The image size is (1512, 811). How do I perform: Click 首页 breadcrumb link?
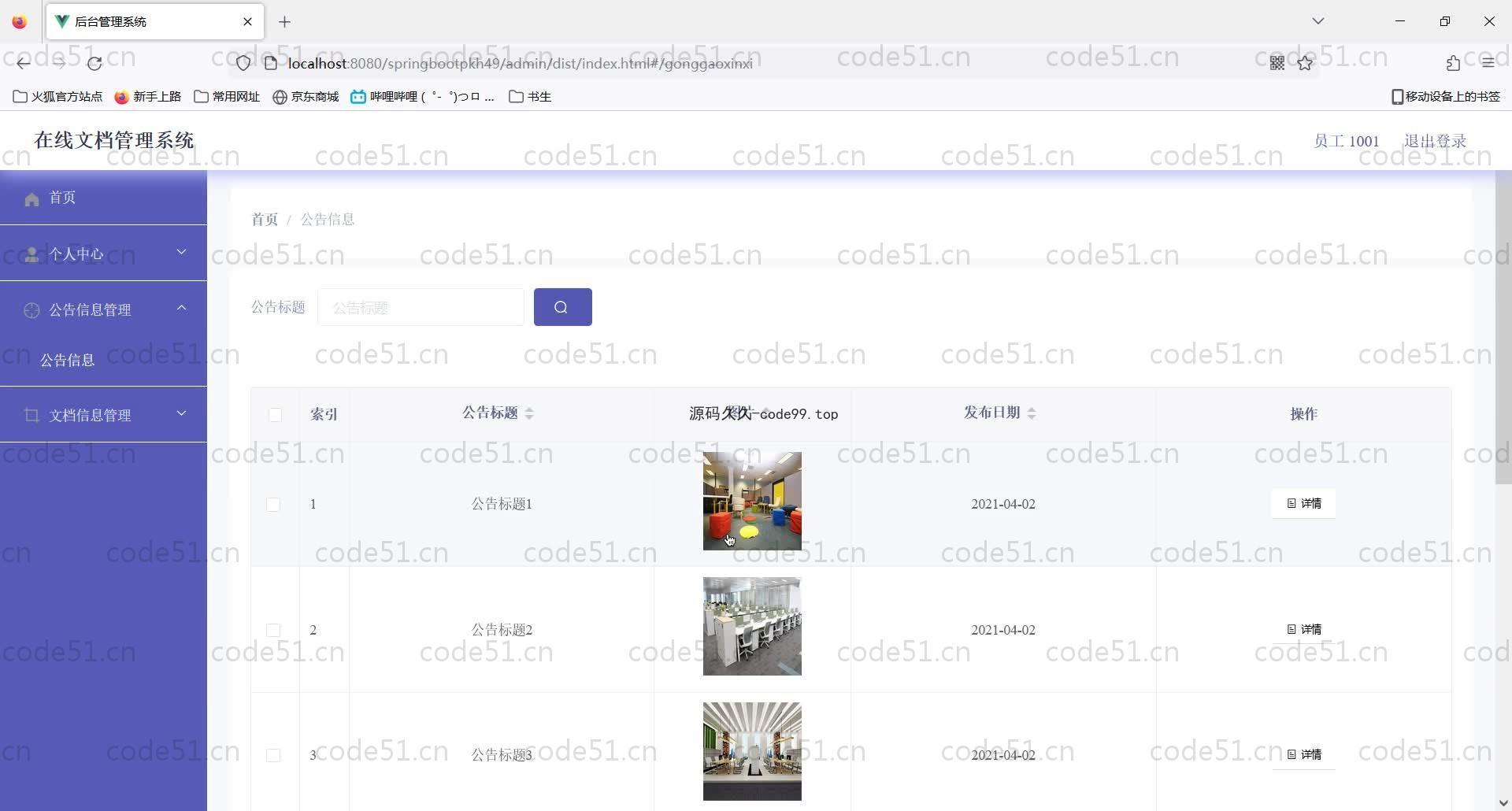tap(265, 220)
